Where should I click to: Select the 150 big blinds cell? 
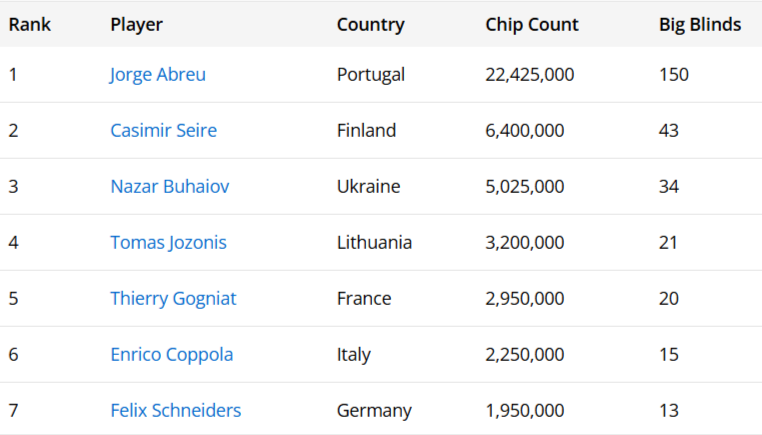tap(674, 75)
